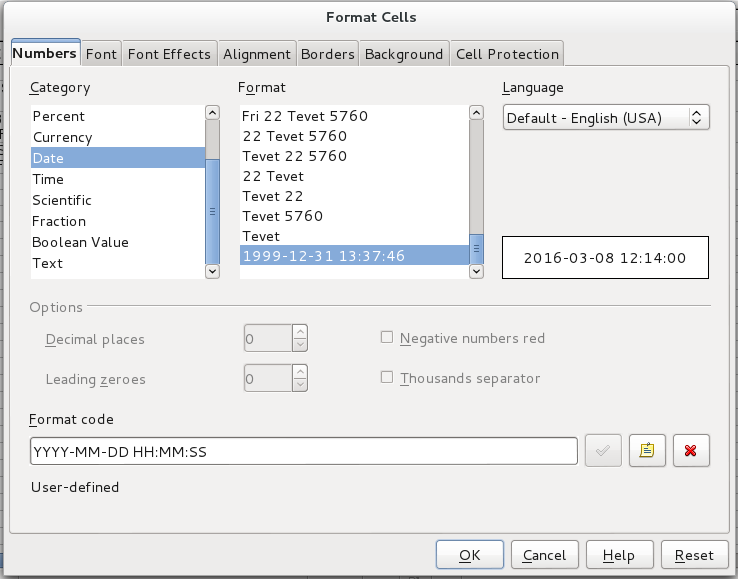Click Category list scroll up arrow

pos(212,113)
